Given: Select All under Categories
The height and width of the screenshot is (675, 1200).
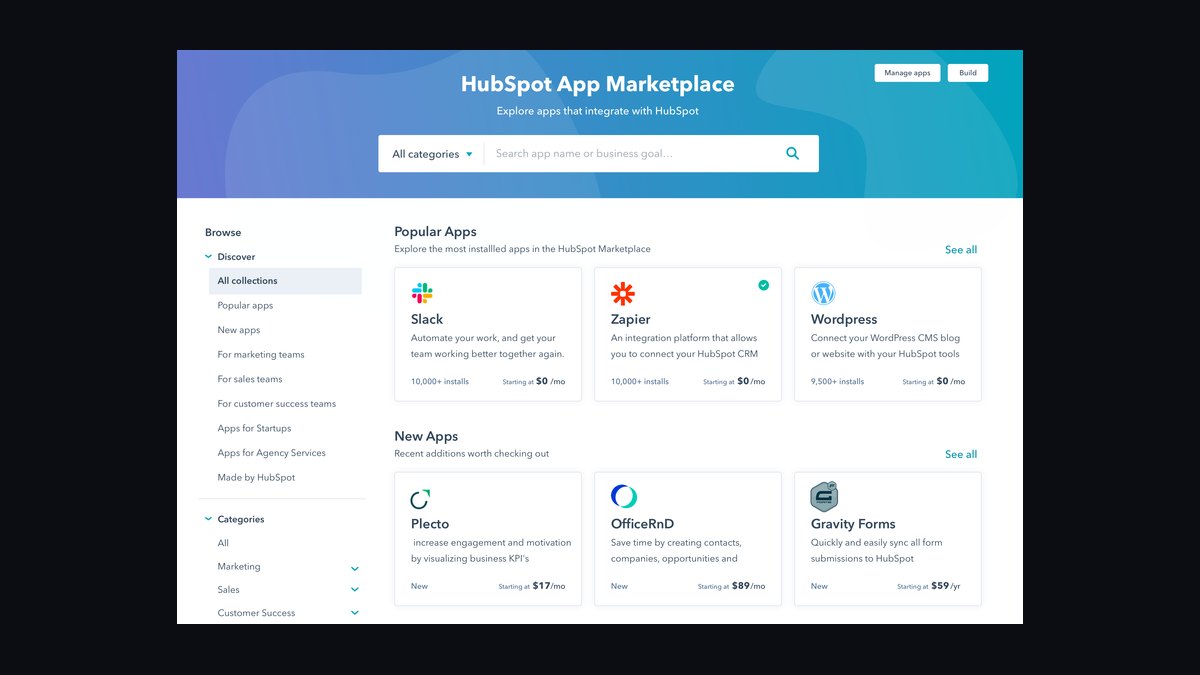Looking at the screenshot, I should click(x=223, y=543).
